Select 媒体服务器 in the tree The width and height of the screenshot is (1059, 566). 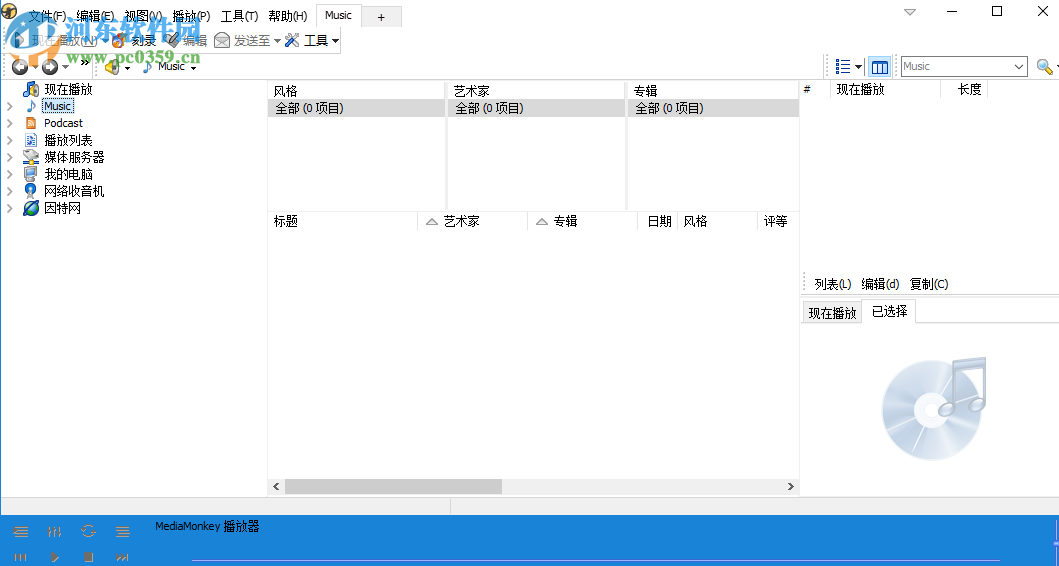coord(74,157)
